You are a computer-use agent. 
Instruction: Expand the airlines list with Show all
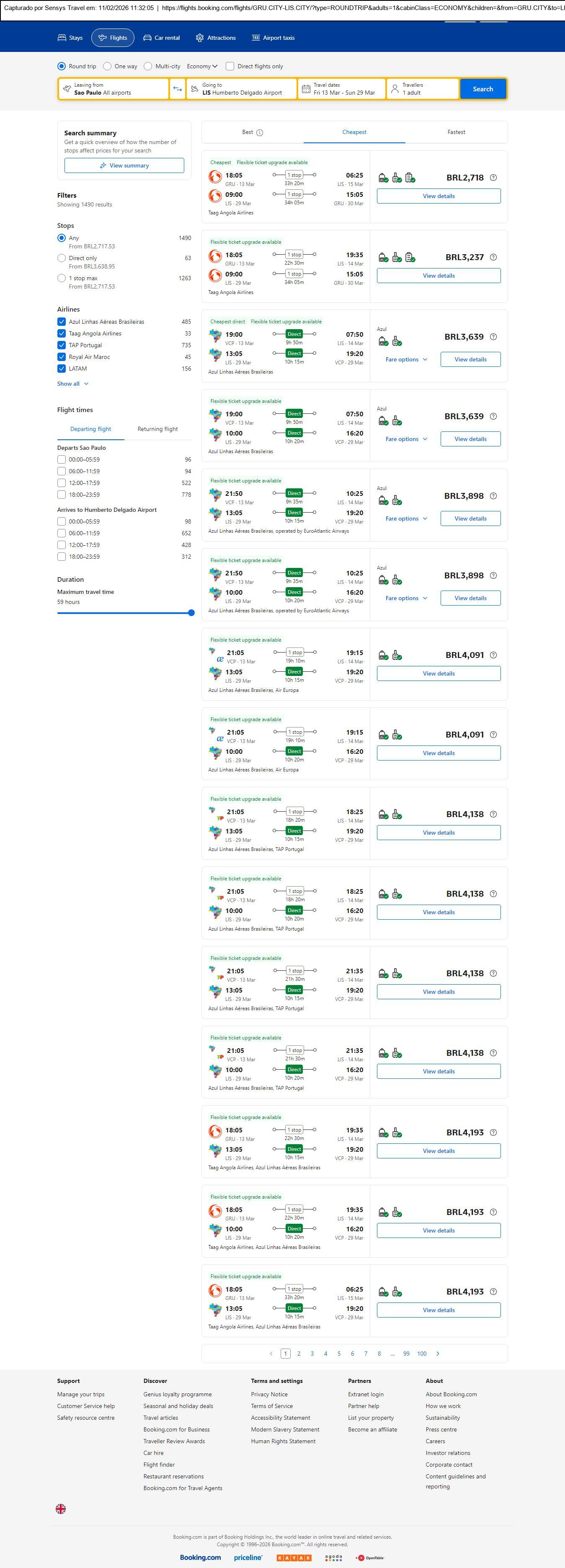[72, 384]
